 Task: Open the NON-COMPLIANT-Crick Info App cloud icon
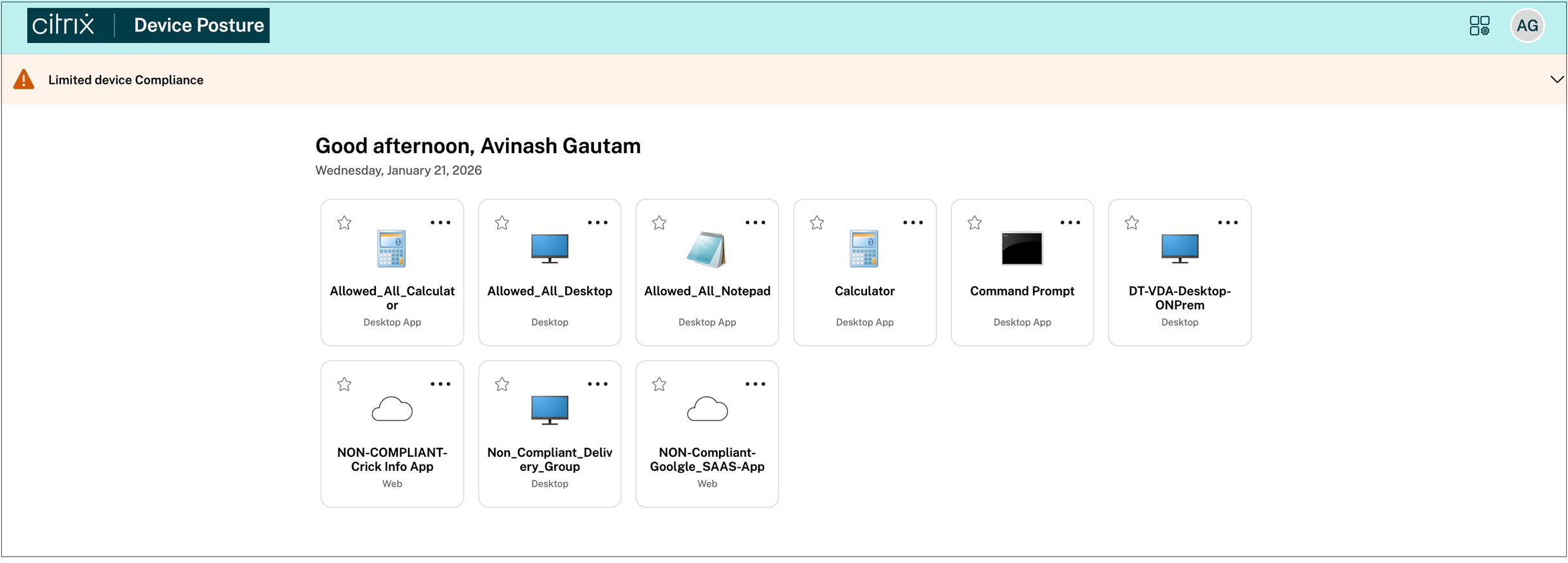(392, 409)
